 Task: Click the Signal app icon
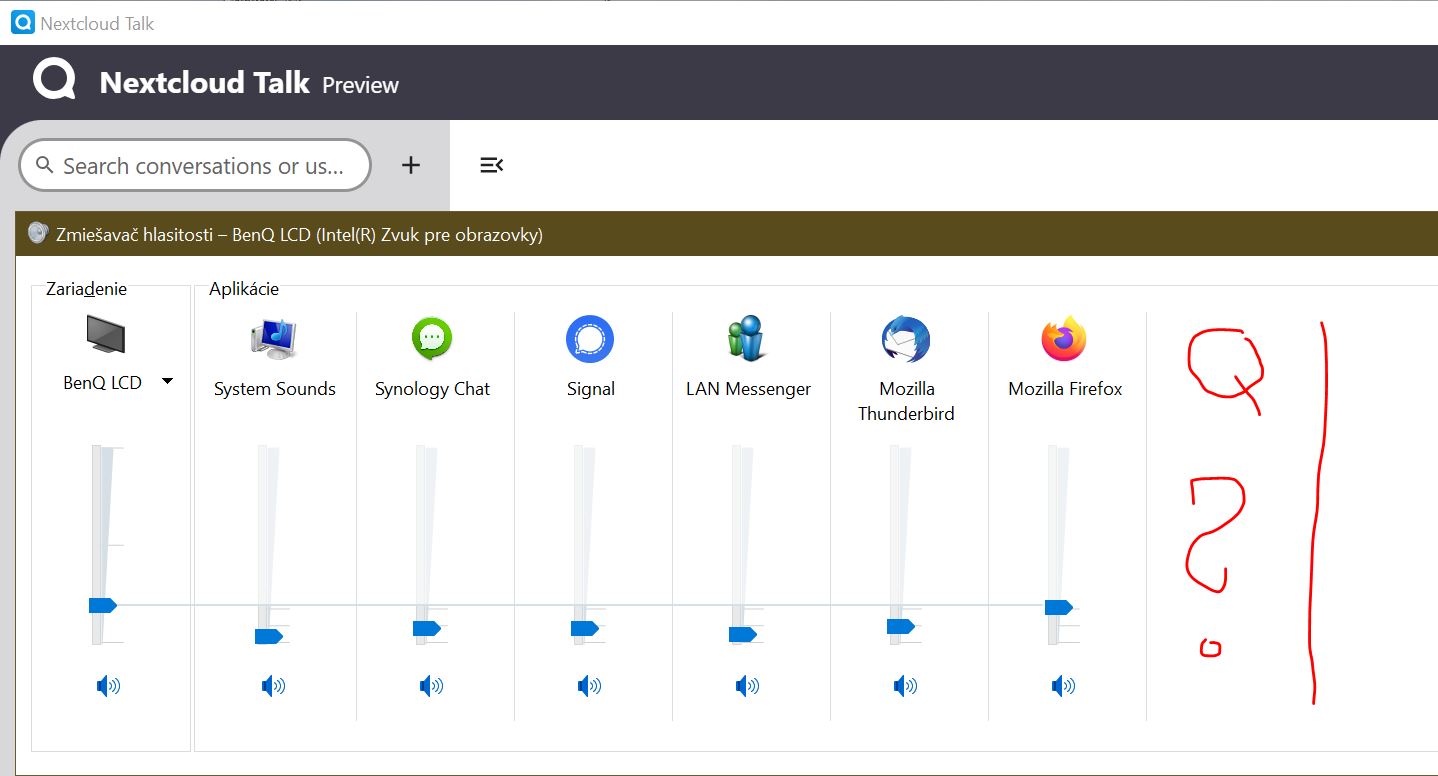click(x=590, y=339)
